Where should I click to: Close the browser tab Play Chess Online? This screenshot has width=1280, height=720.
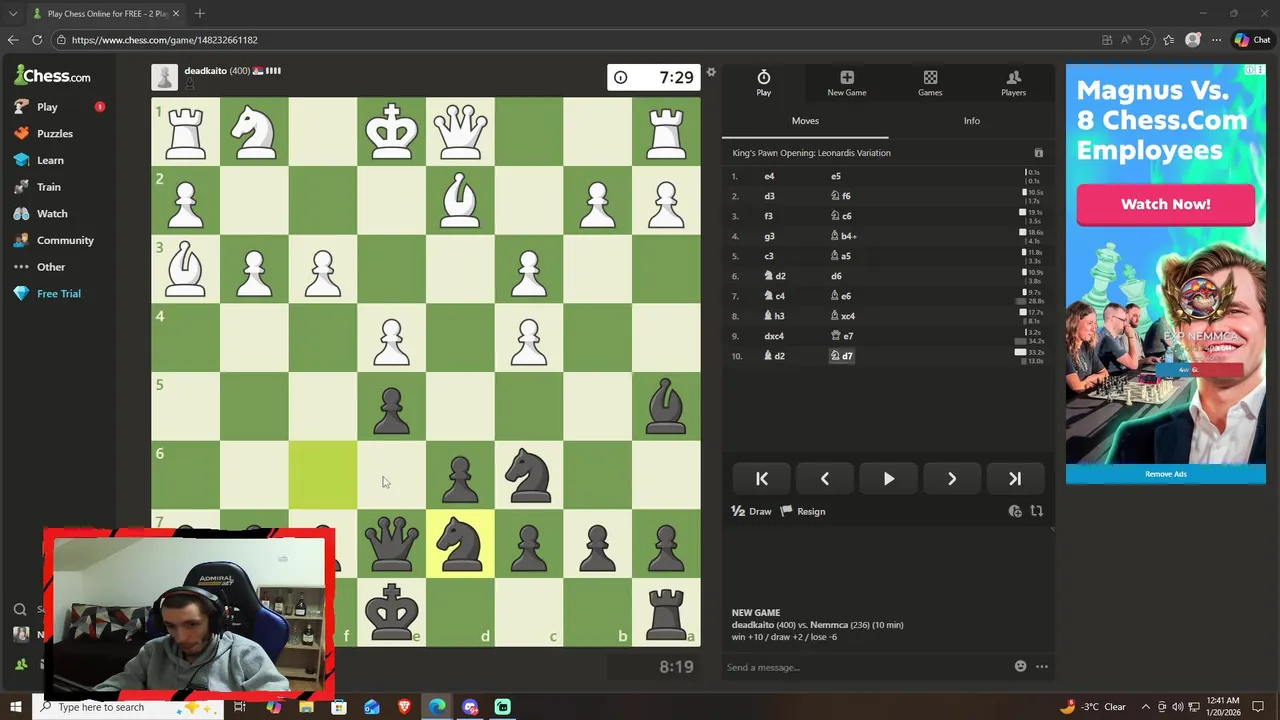click(x=176, y=14)
